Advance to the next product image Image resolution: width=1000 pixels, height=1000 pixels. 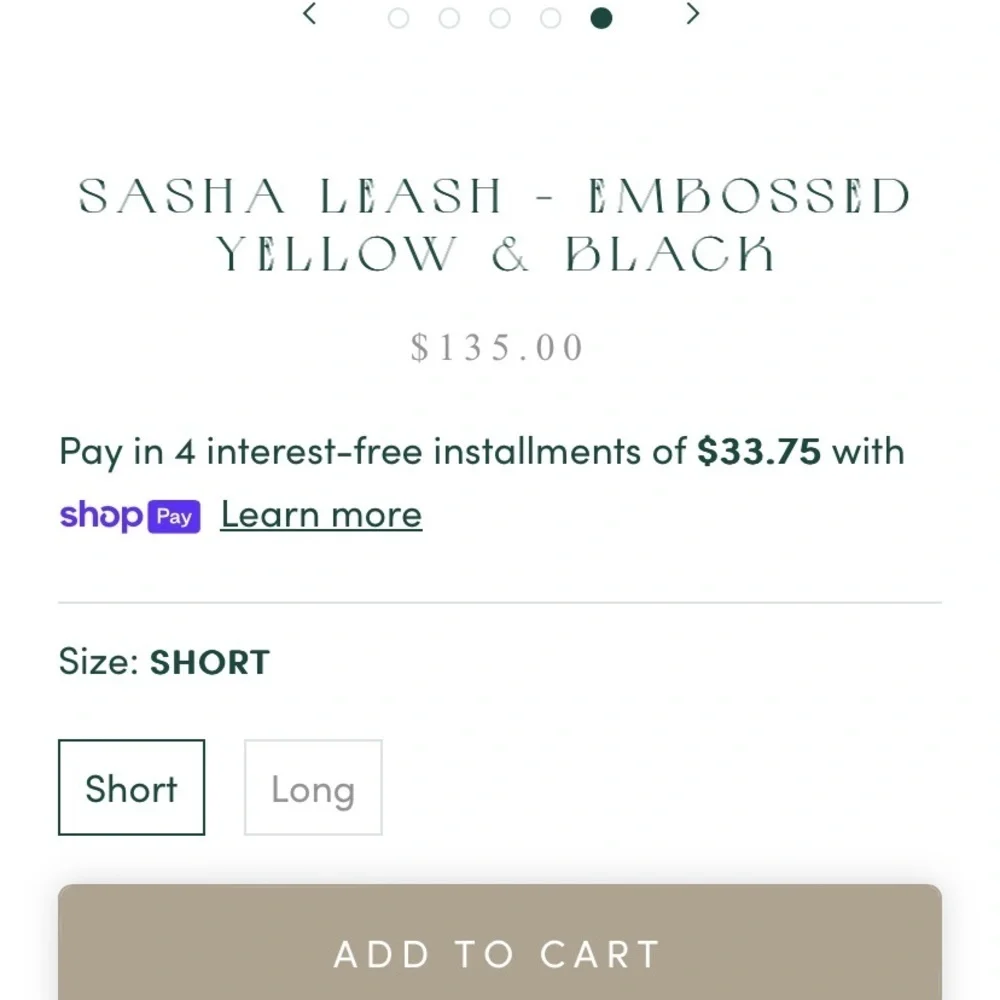coord(693,13)
